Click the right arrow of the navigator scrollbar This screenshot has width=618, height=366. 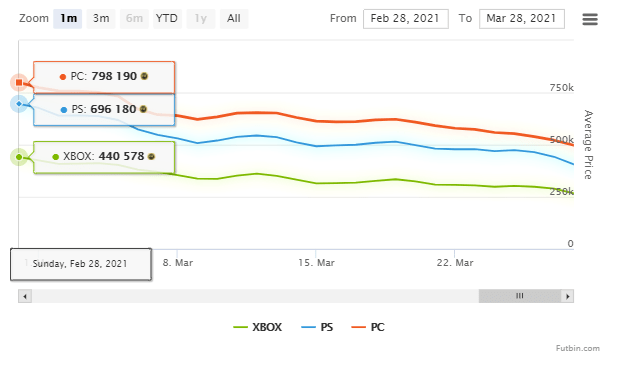[567, 296]
